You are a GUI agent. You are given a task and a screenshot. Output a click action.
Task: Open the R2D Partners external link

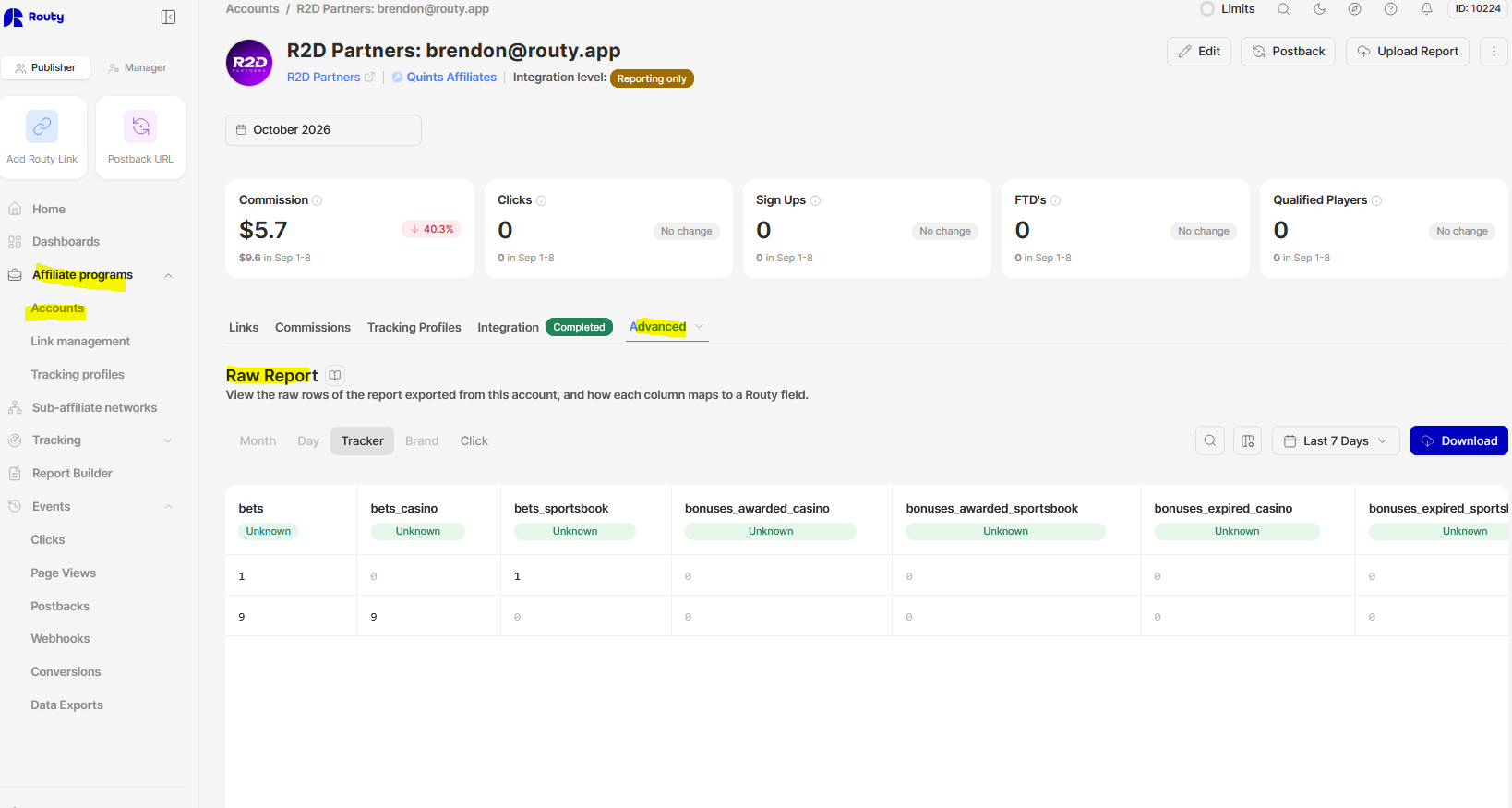pos(330,78)
